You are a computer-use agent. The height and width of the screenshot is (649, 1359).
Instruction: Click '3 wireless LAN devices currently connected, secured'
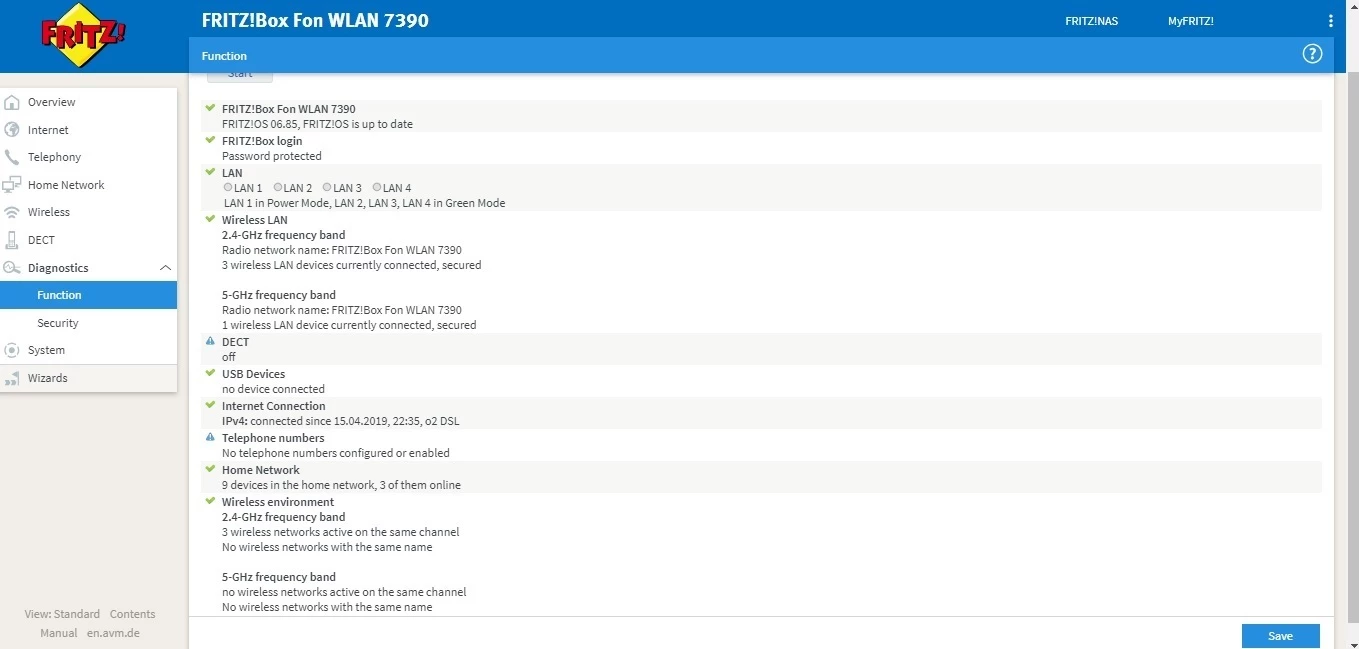pyautogui.click(x=351, y=265)
